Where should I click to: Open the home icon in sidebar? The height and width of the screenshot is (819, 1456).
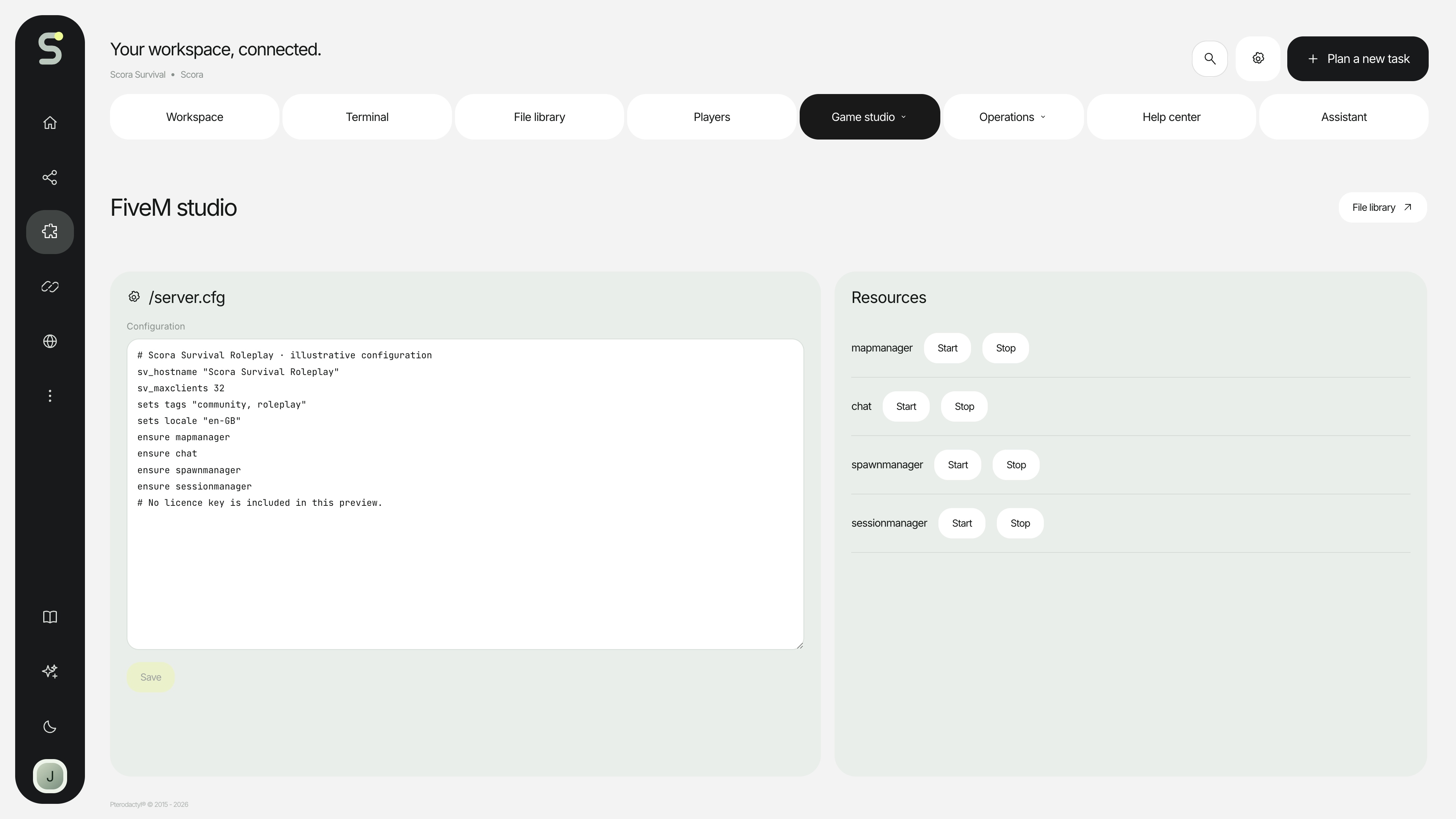point(50,122)
